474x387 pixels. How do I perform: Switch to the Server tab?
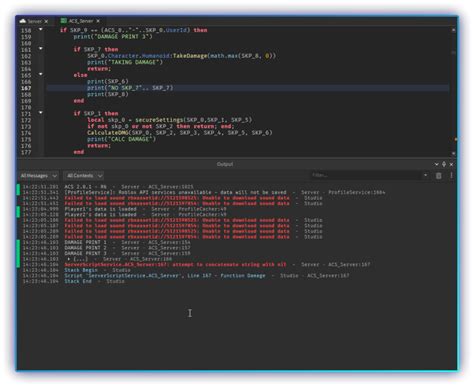[34, 21]
